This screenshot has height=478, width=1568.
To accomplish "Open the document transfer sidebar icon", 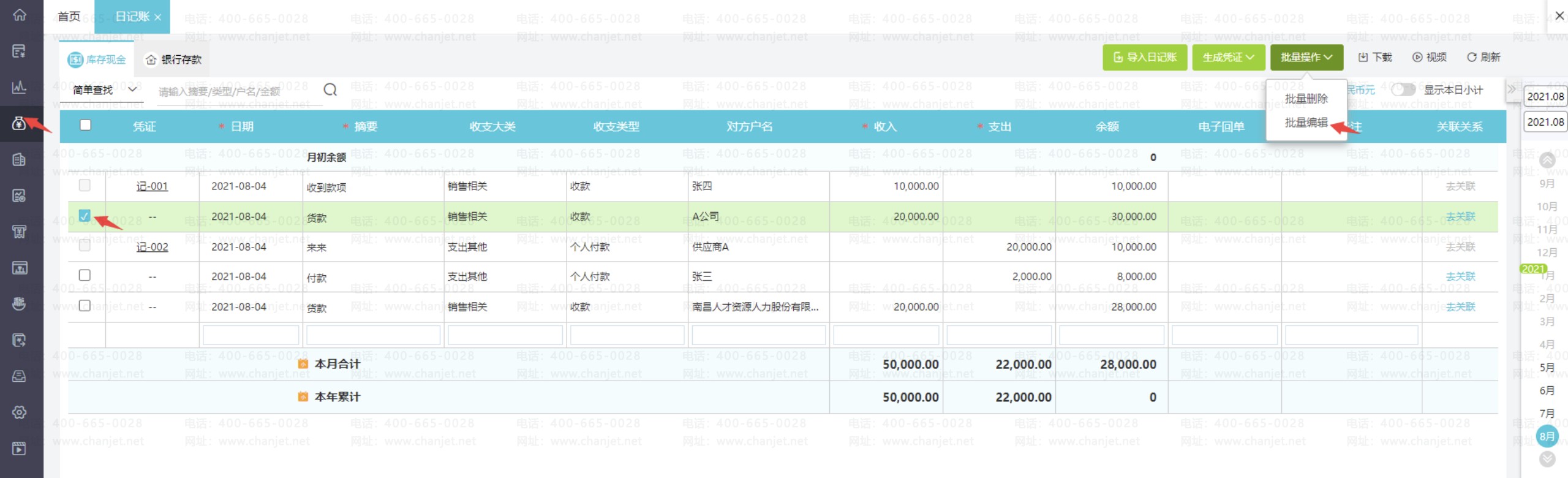I will coord(20,340).
